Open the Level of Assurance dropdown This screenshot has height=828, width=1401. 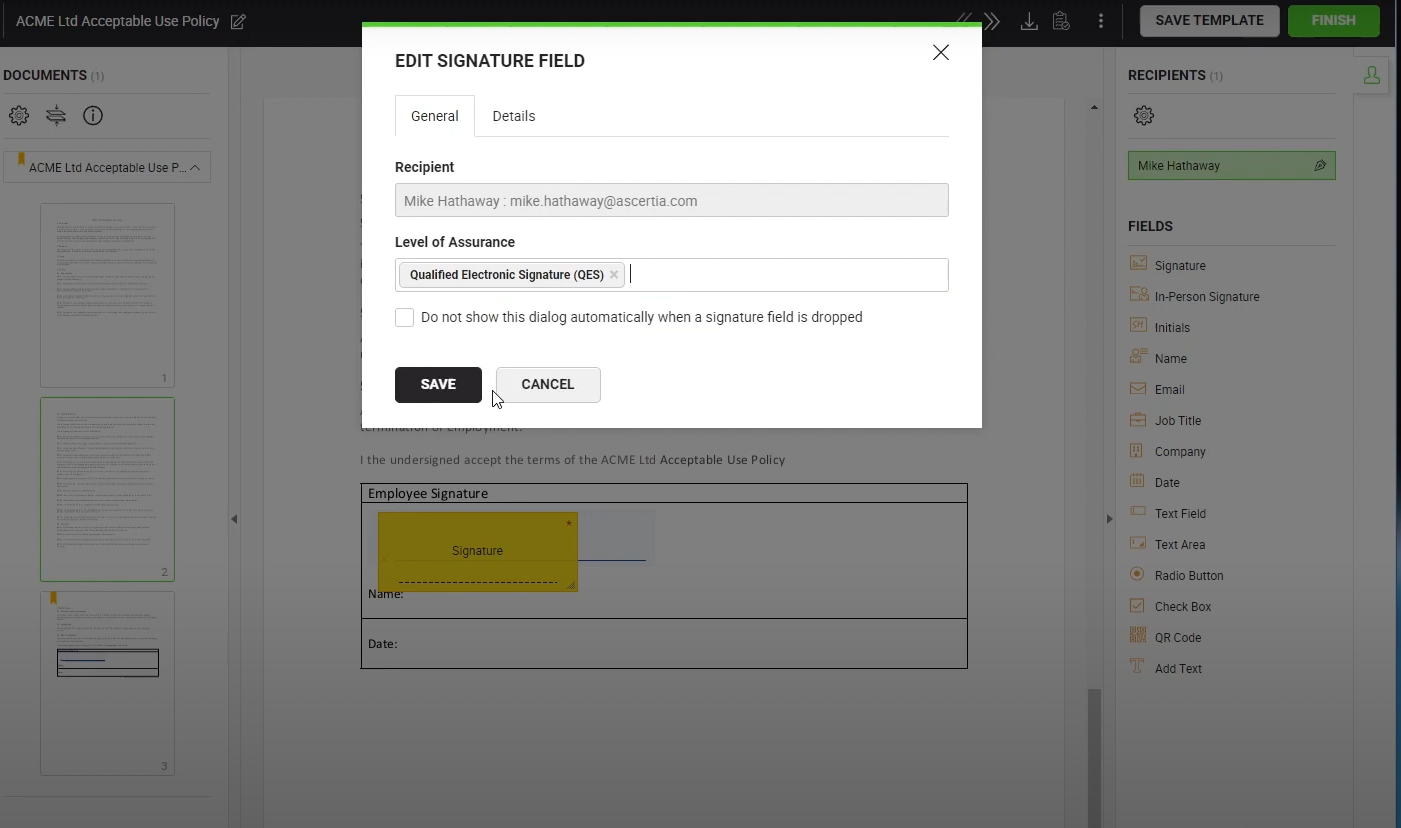(x=672, y=275)
